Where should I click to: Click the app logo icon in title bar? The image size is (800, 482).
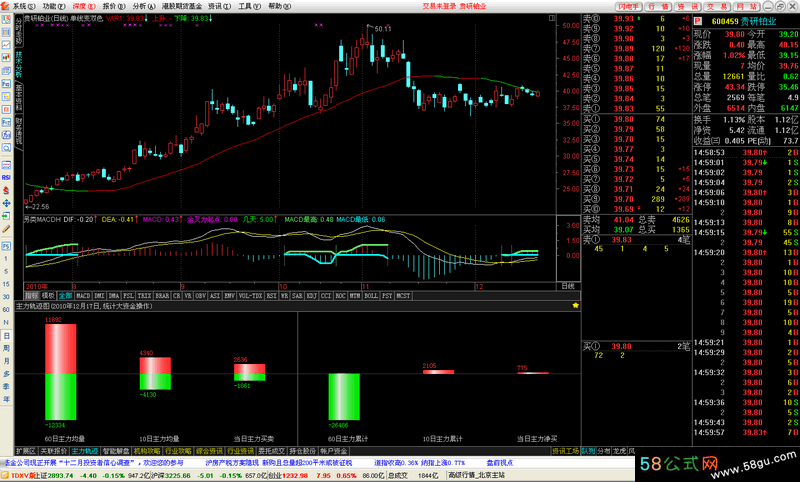[x=5, y=6]
